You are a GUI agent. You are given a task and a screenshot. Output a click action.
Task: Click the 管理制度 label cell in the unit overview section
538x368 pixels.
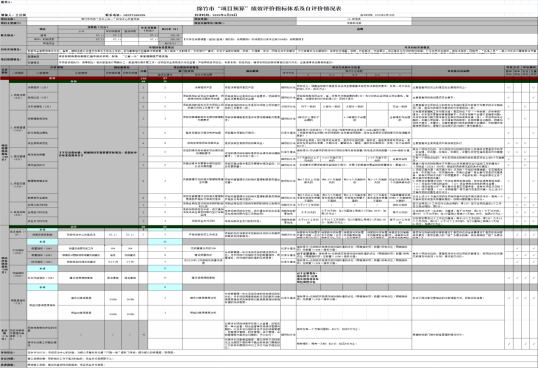pos(42,56)
